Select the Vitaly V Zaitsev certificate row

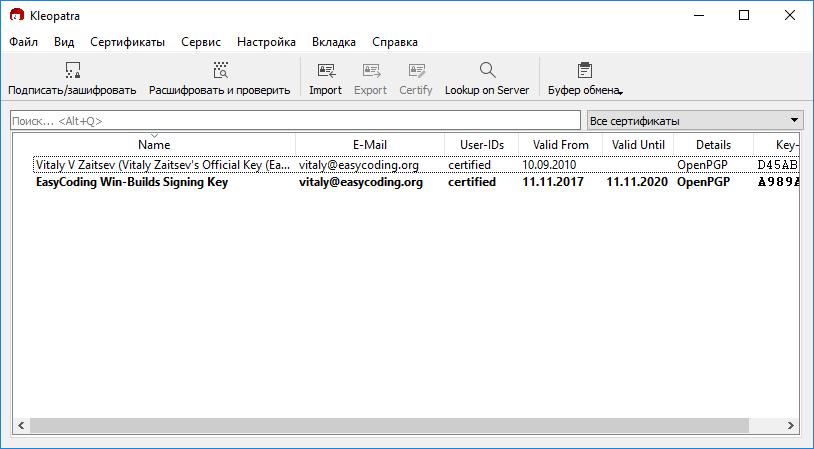click(416, 165)
